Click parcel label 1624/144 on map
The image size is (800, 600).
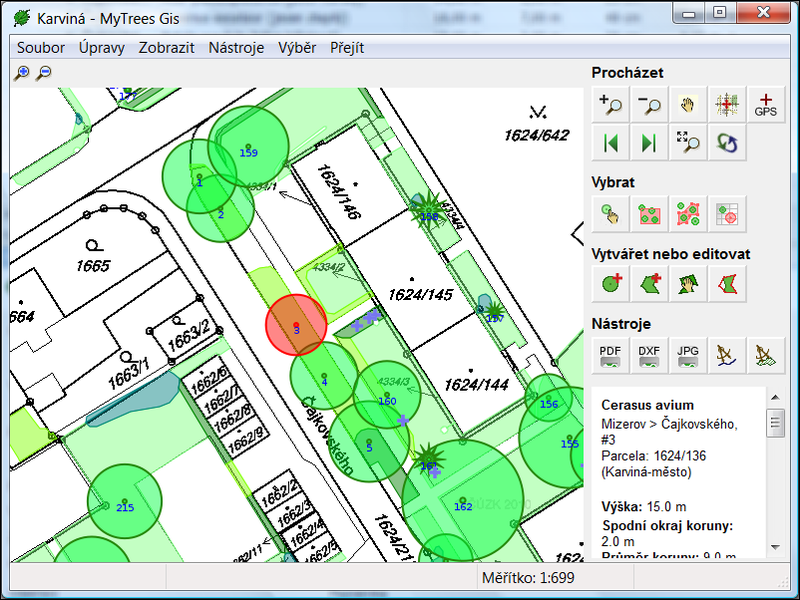coord(476,384)
